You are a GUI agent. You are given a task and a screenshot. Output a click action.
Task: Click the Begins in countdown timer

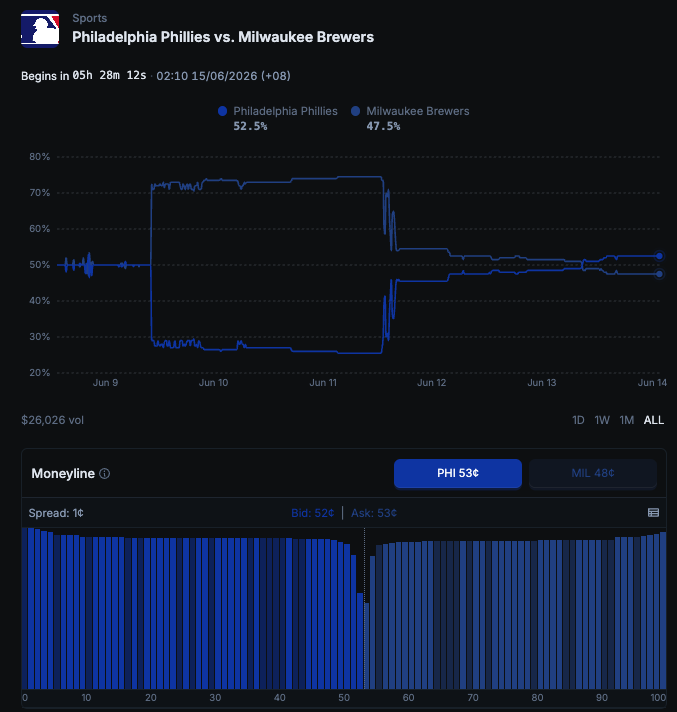point(84,75)
